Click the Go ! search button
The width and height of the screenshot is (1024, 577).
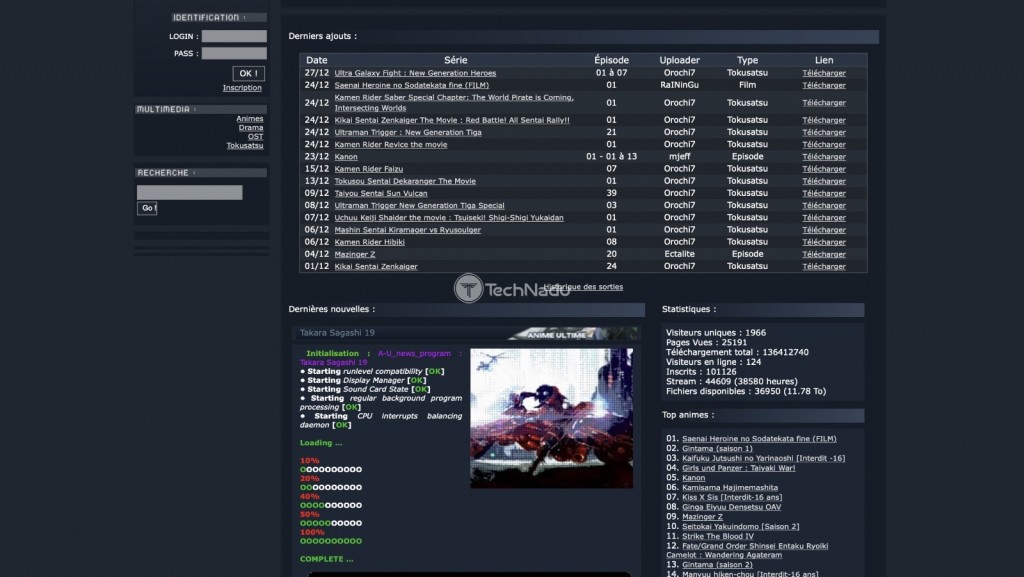pos(147,208)
